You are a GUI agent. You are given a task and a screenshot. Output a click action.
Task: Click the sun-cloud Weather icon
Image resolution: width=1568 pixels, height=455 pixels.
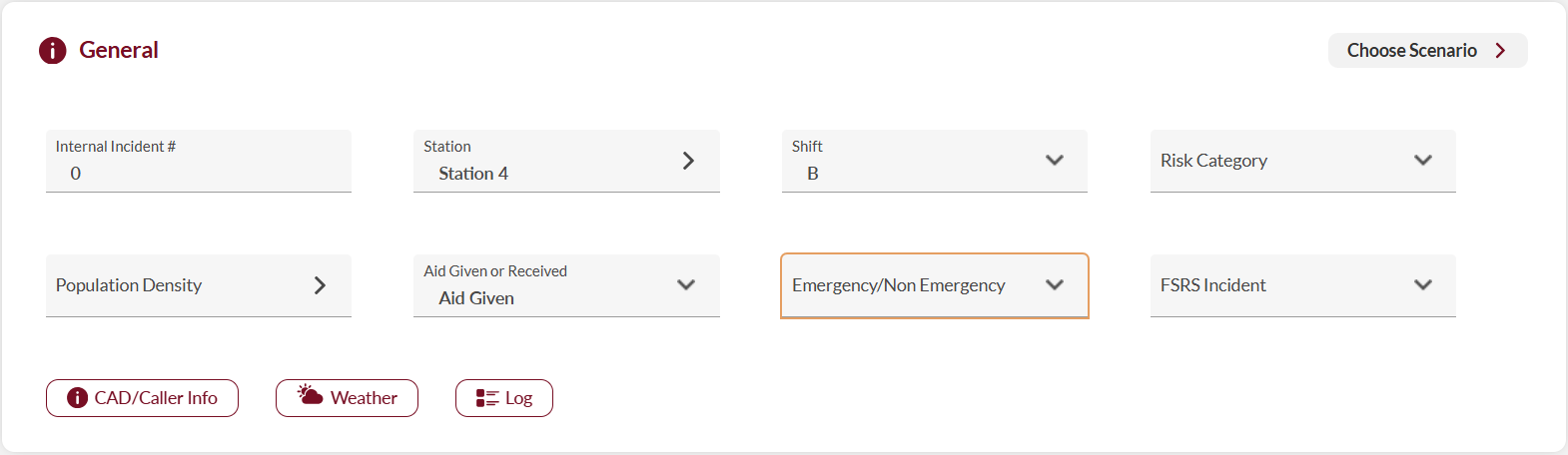(x=310, y=395)
